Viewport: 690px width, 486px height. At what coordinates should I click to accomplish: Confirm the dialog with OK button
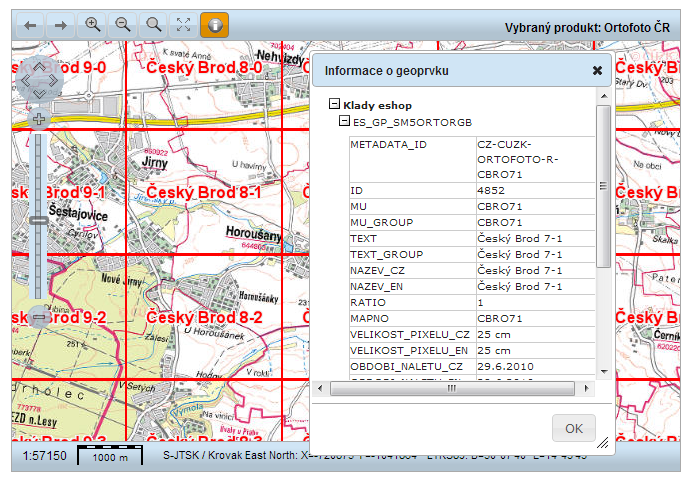tap(574, 428)
